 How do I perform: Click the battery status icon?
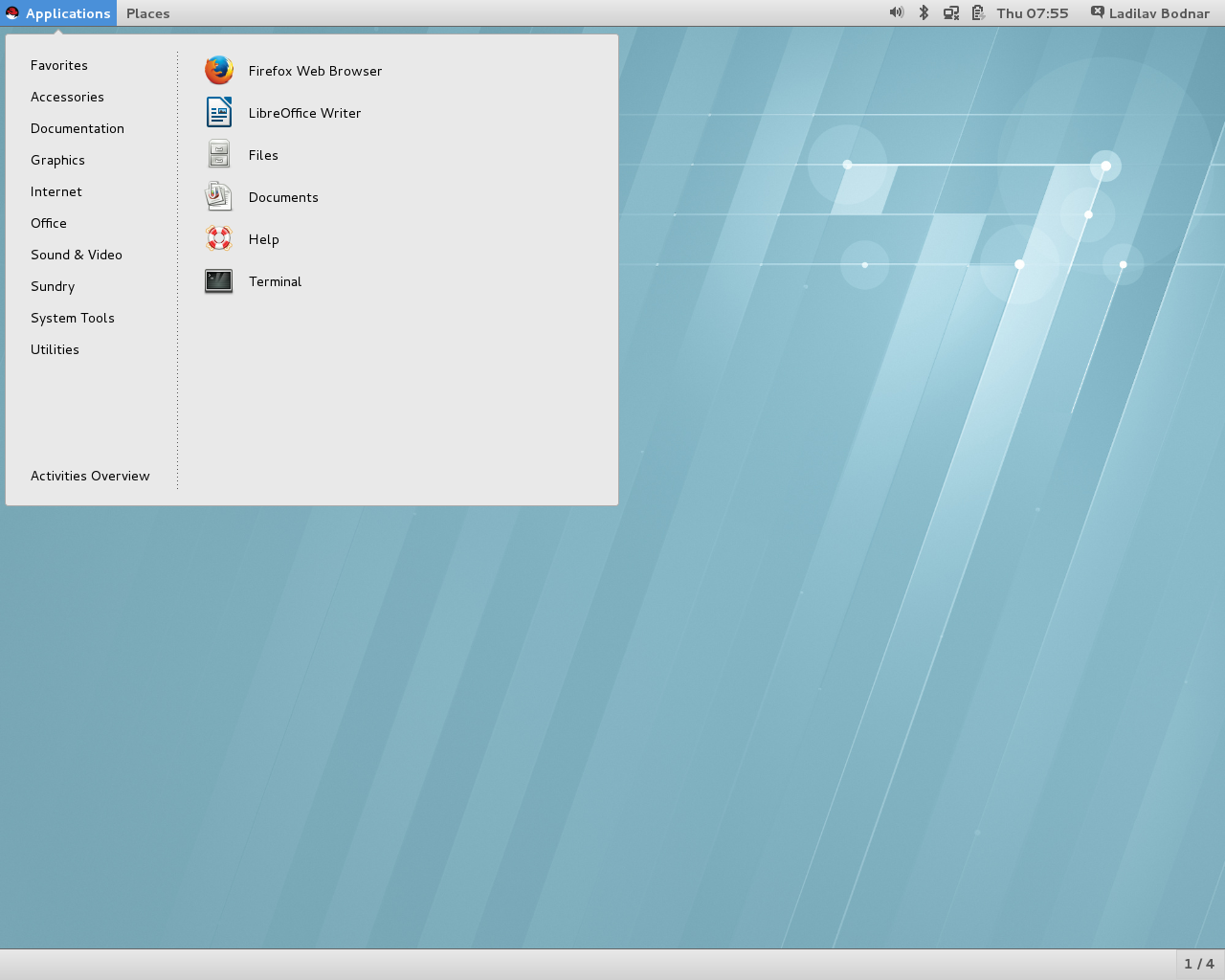[978, 13]
